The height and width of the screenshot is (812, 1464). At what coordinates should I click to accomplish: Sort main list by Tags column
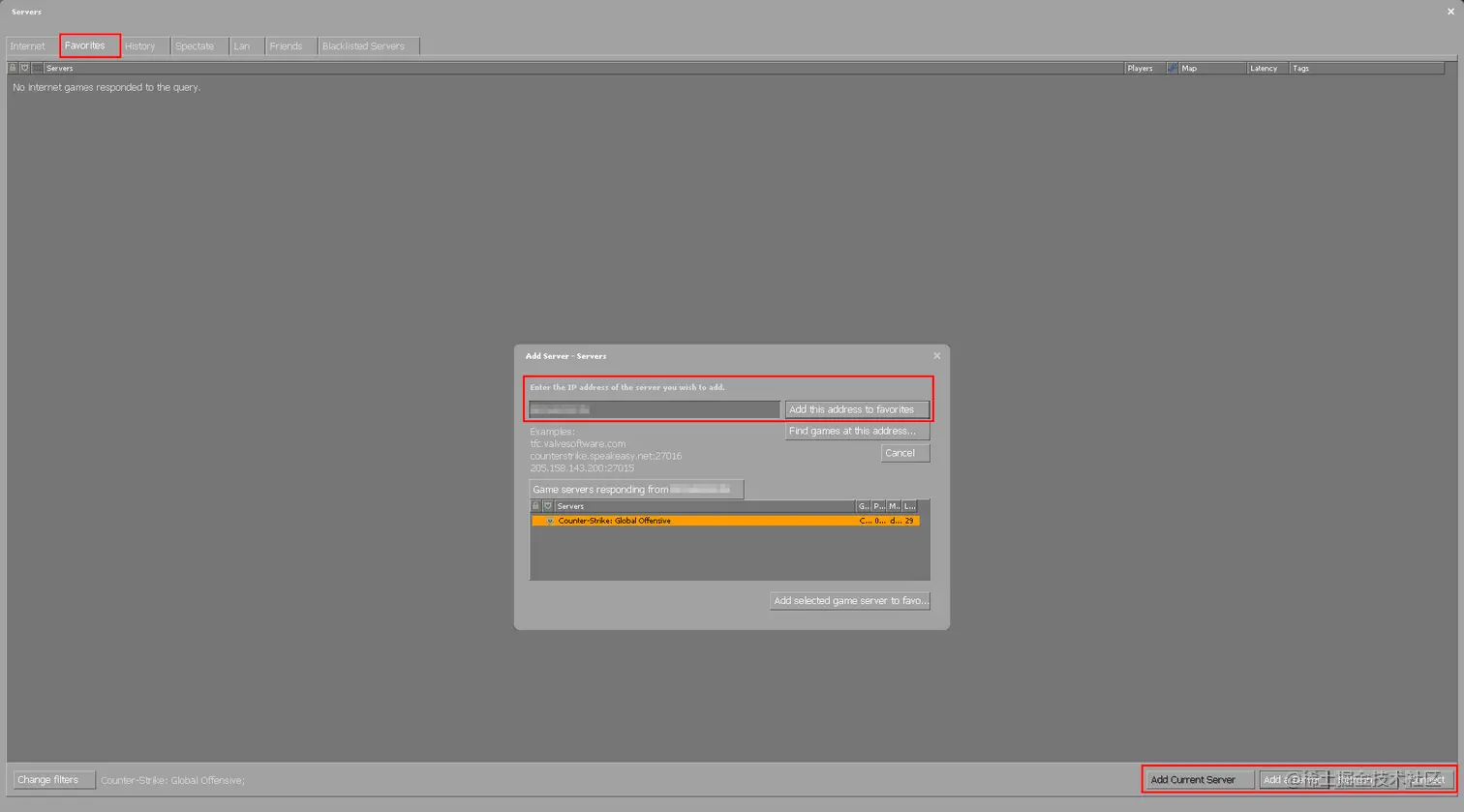pos(1366,69)
